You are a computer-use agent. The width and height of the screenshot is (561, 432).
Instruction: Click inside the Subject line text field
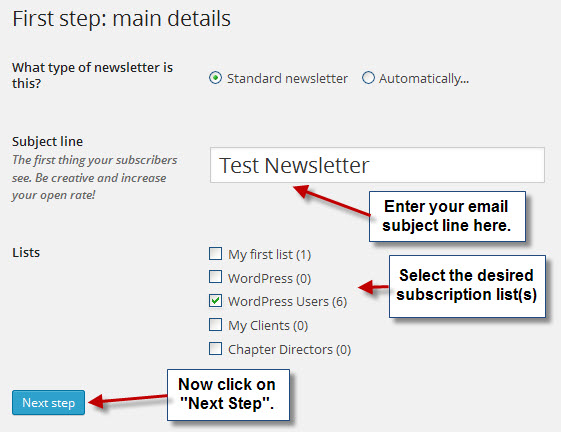pos(377,165)
